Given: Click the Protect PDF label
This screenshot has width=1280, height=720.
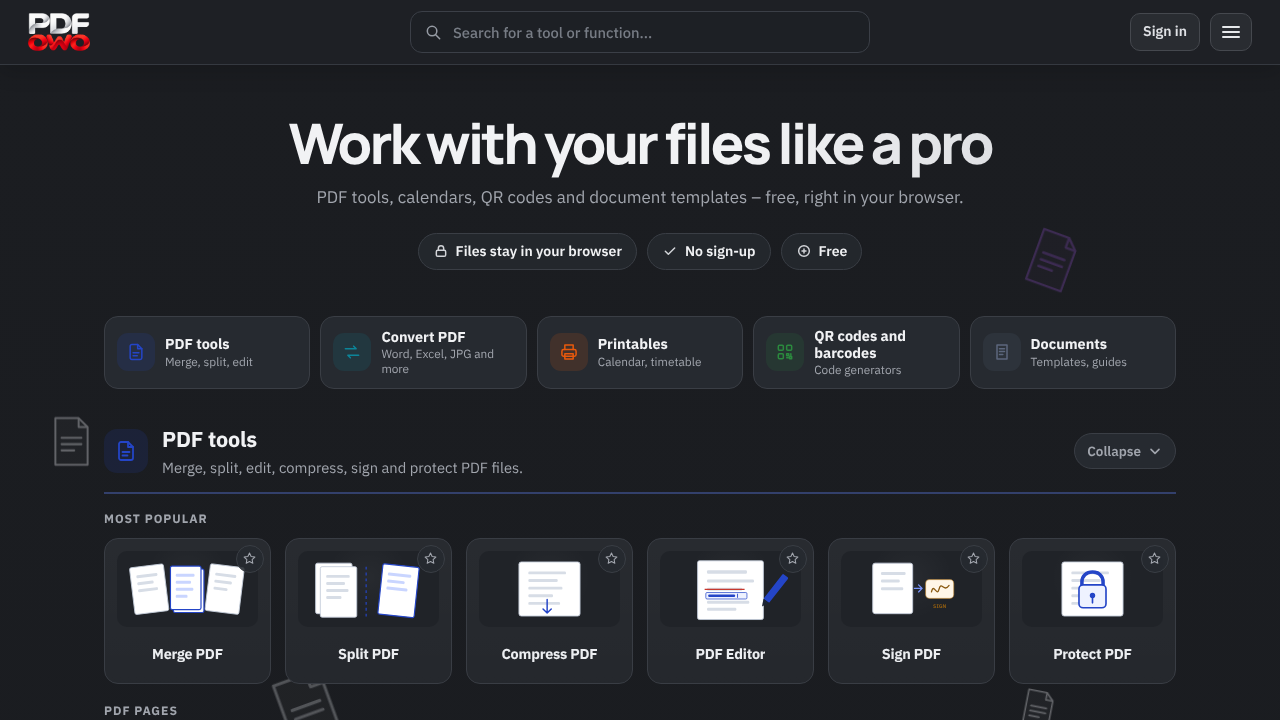Looking at the screenshot, I should (x=1092, y=654).
